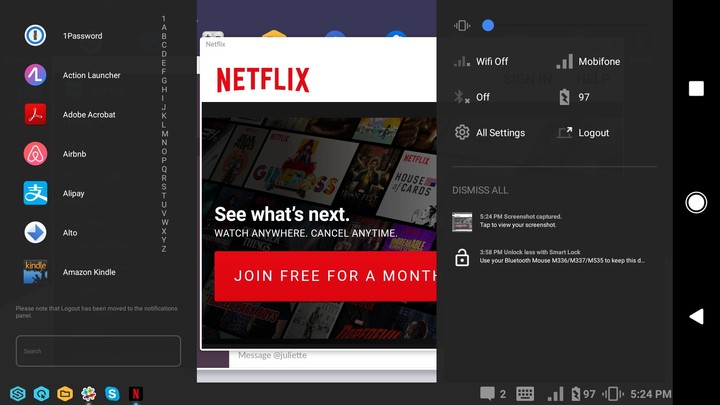Click the keyboard icon in the taskbar
The width and height of the screenshot is (720, 405).
pyautogui.click(x=525, y=394)
